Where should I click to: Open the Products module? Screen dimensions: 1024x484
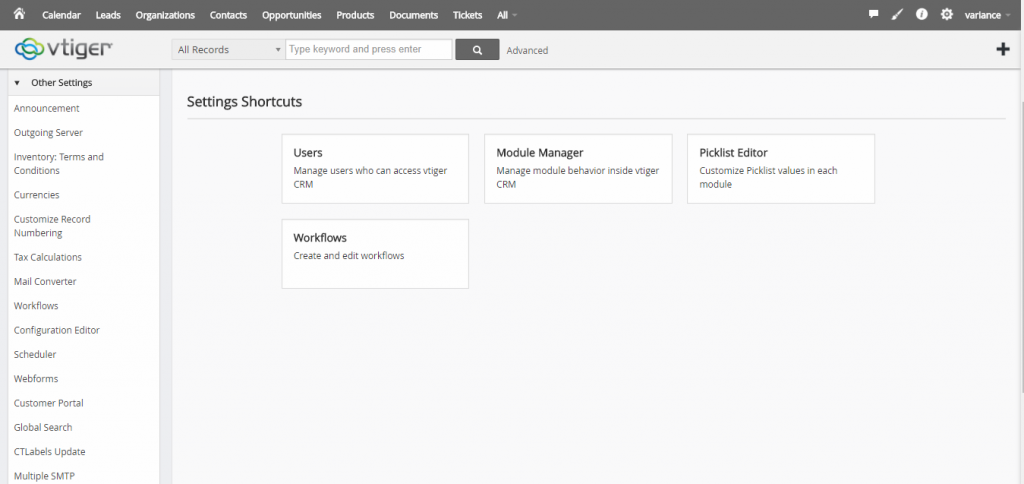pos(355,15)
